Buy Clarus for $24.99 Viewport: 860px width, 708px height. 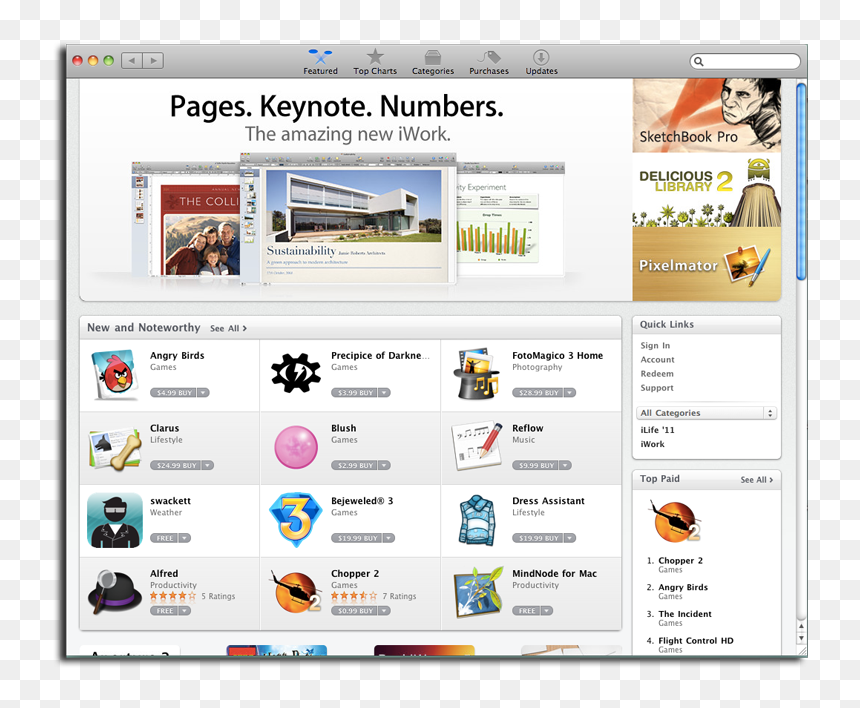(x=176, y=466)
